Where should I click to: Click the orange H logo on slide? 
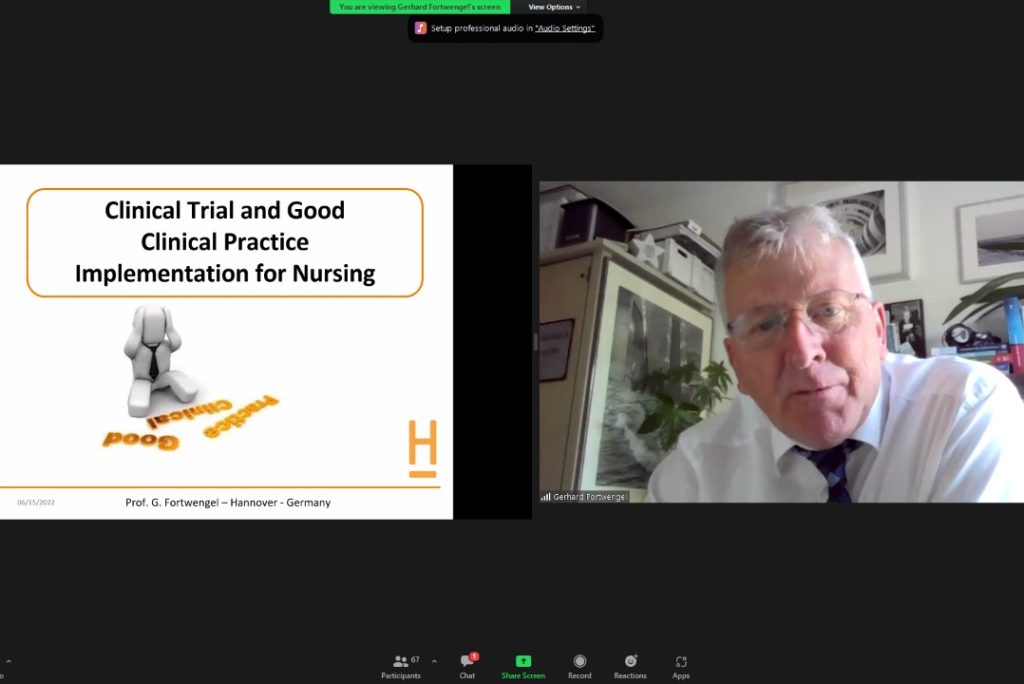422,448
